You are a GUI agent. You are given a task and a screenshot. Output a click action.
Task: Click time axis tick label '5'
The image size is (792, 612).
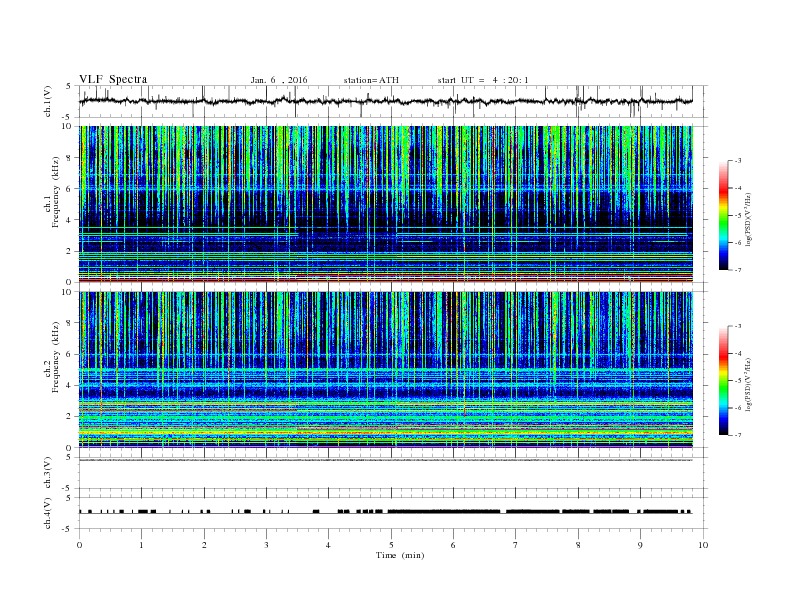[391, 545]
